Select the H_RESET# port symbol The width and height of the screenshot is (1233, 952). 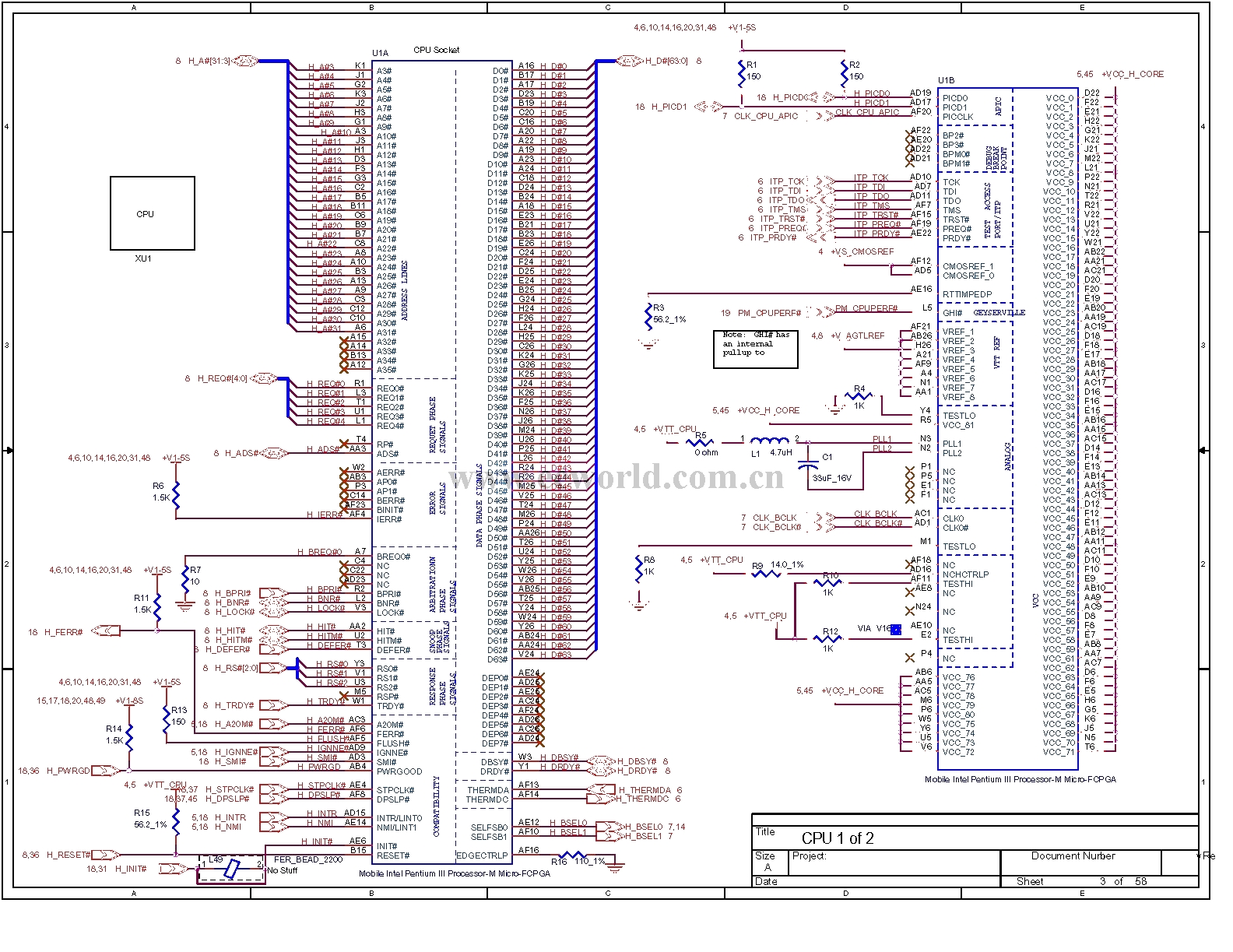point(106,855)
